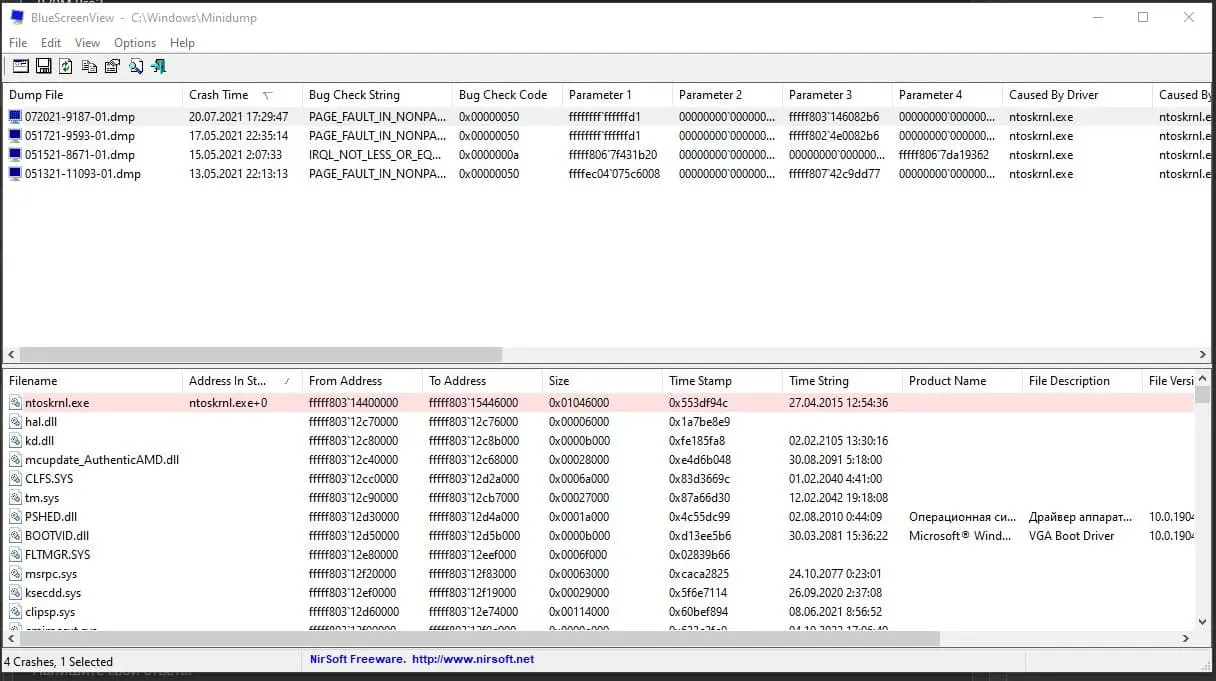Image resolution: width=1216 pixels, height=681 pixels.
Task: Click monitor icon of 051721-9593-01.dmp
Action: pos(15,136)
